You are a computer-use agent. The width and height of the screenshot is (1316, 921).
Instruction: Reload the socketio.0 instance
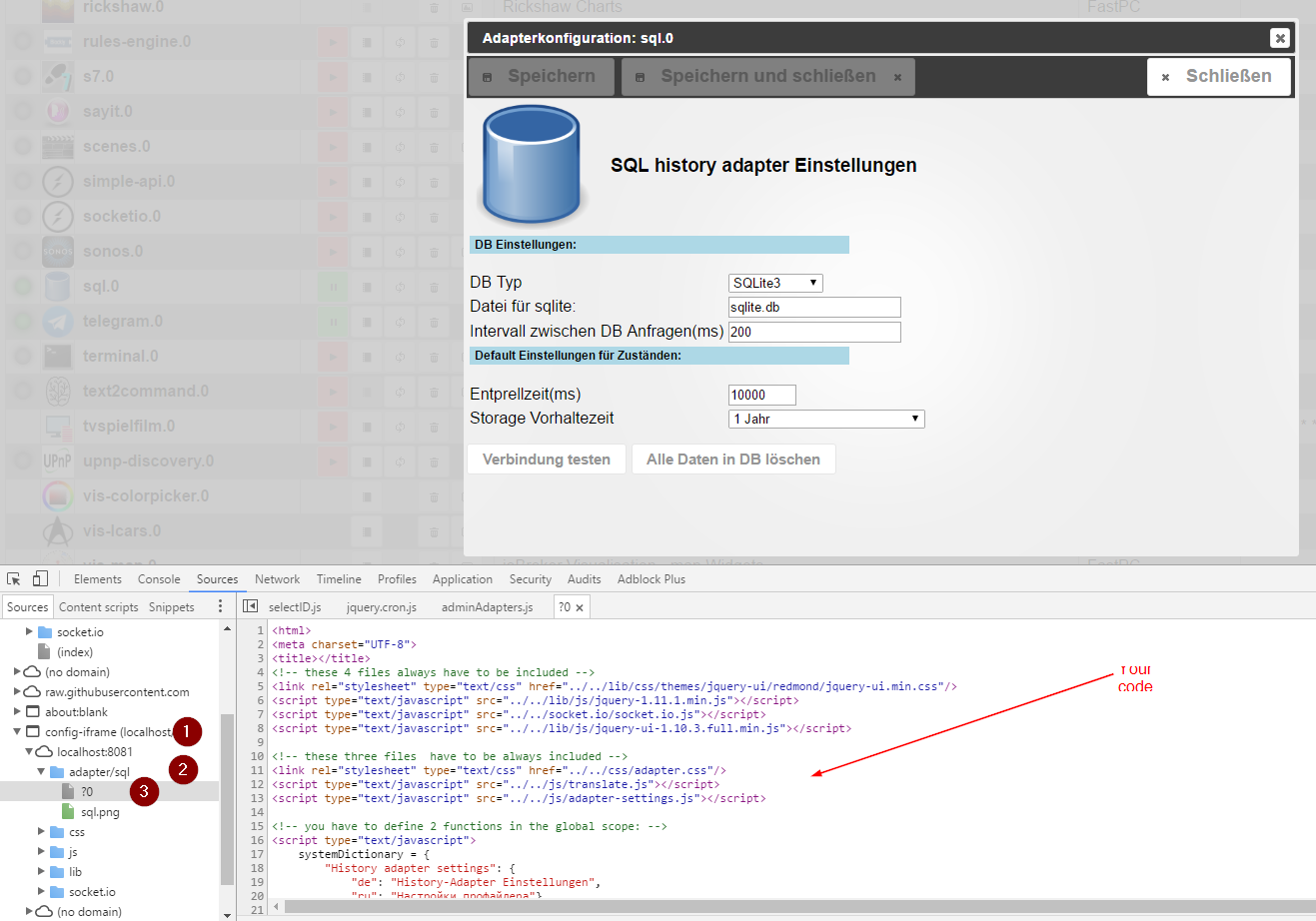click(400, 217)
